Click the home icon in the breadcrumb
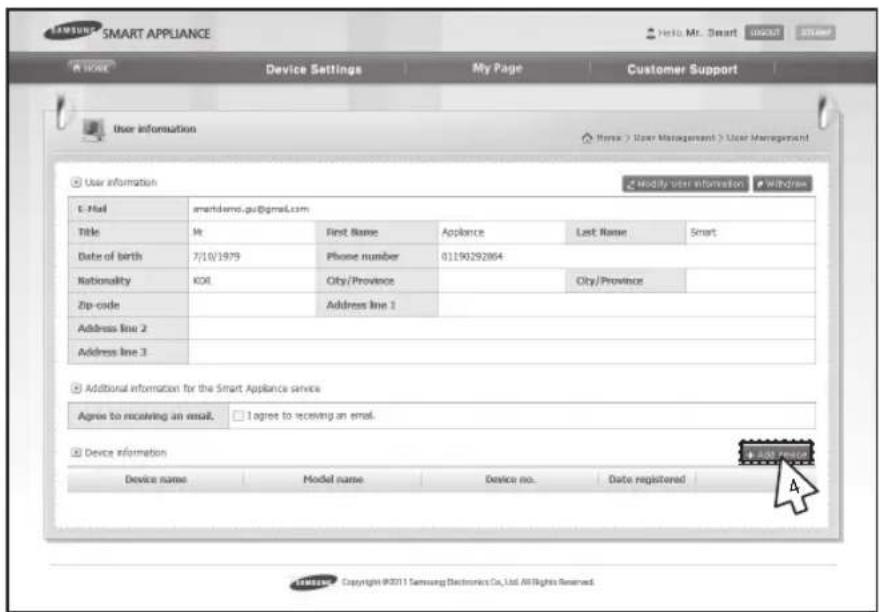 (x=588, y=138)
